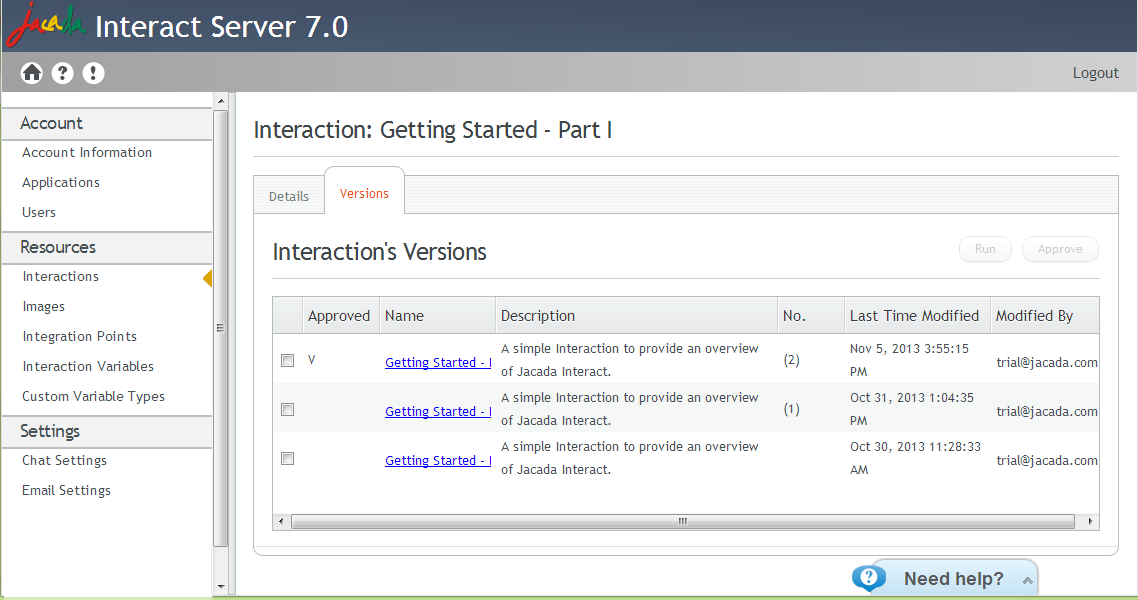Open Interaction Variables page
Image resolution: width=1138 pixels, height=600 pixels.
point(88,366)
